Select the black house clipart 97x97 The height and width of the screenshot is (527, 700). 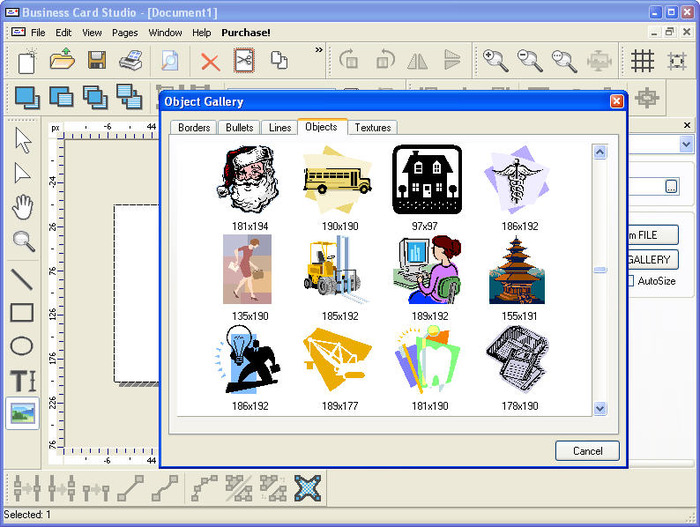pyautogui.click(x=427, y=180)
